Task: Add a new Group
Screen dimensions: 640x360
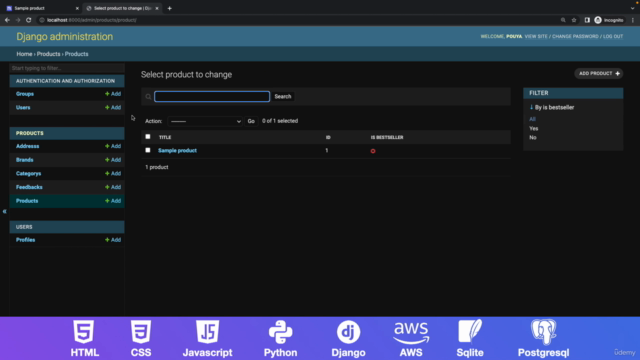Action: click(113, 94)
